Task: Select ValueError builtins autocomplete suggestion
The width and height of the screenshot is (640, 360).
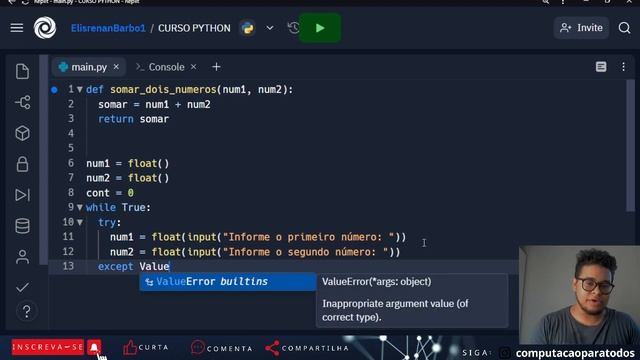Action: point(228,282)
